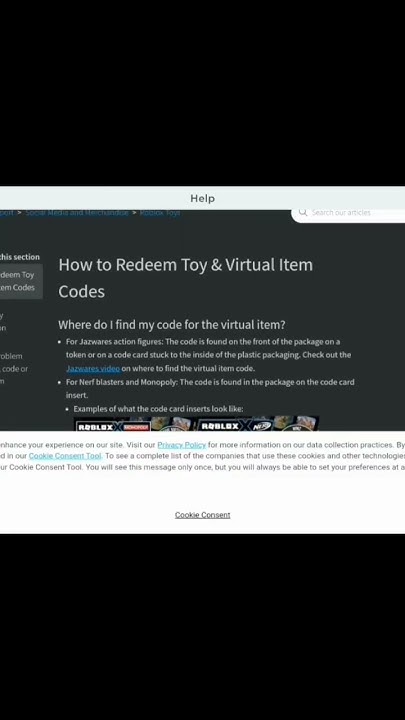
Task: Click the Roblox Monopoly code card image
Action: click(x=135, y=424)
